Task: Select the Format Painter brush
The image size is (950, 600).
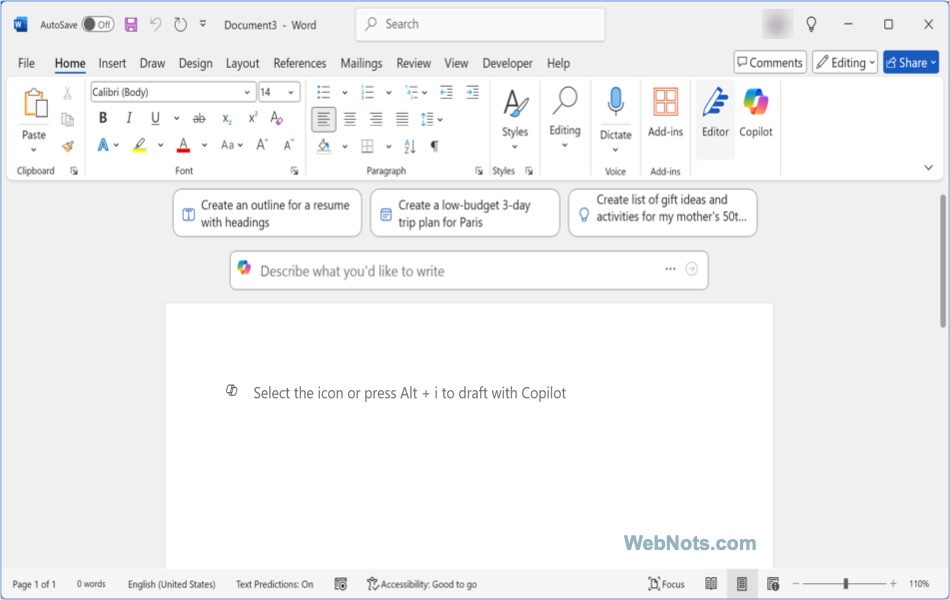Action: pyautogui.click(x=68, y=146)
